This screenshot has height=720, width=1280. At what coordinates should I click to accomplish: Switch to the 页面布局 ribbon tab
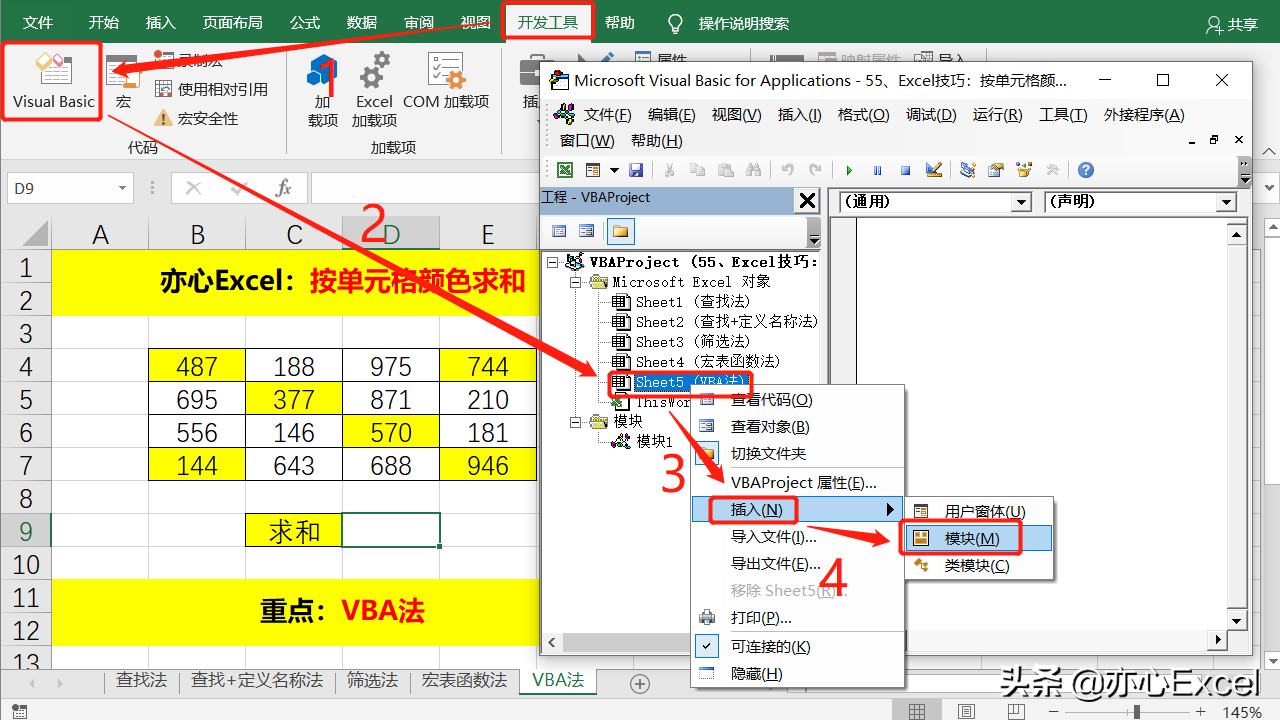click(x=233, y=22)
